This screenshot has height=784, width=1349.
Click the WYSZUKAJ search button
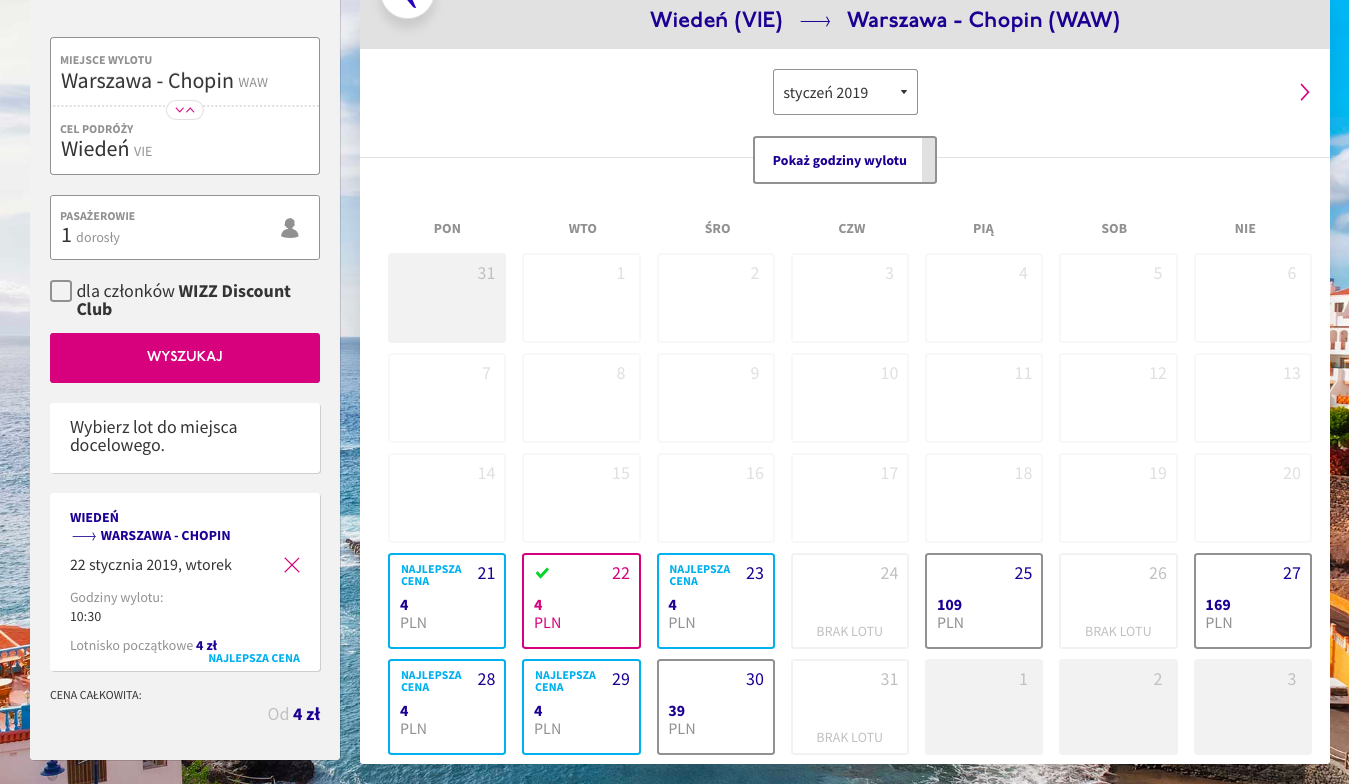click(x=185, y=358)
